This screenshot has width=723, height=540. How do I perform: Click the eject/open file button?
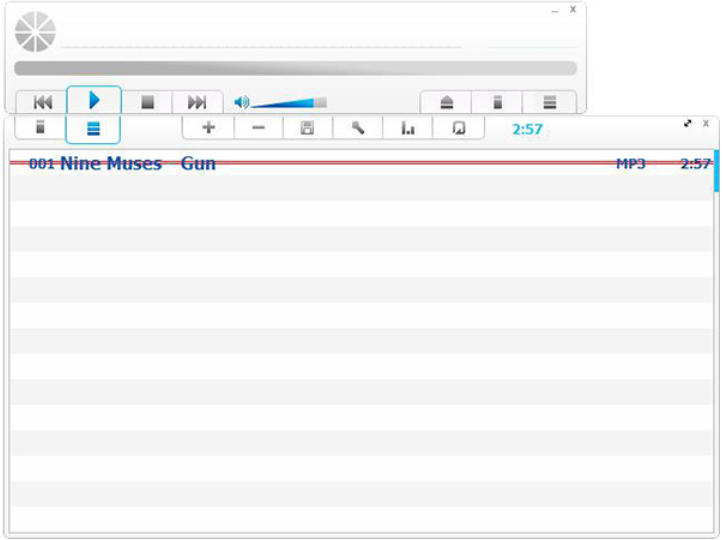tap(446, 103)
